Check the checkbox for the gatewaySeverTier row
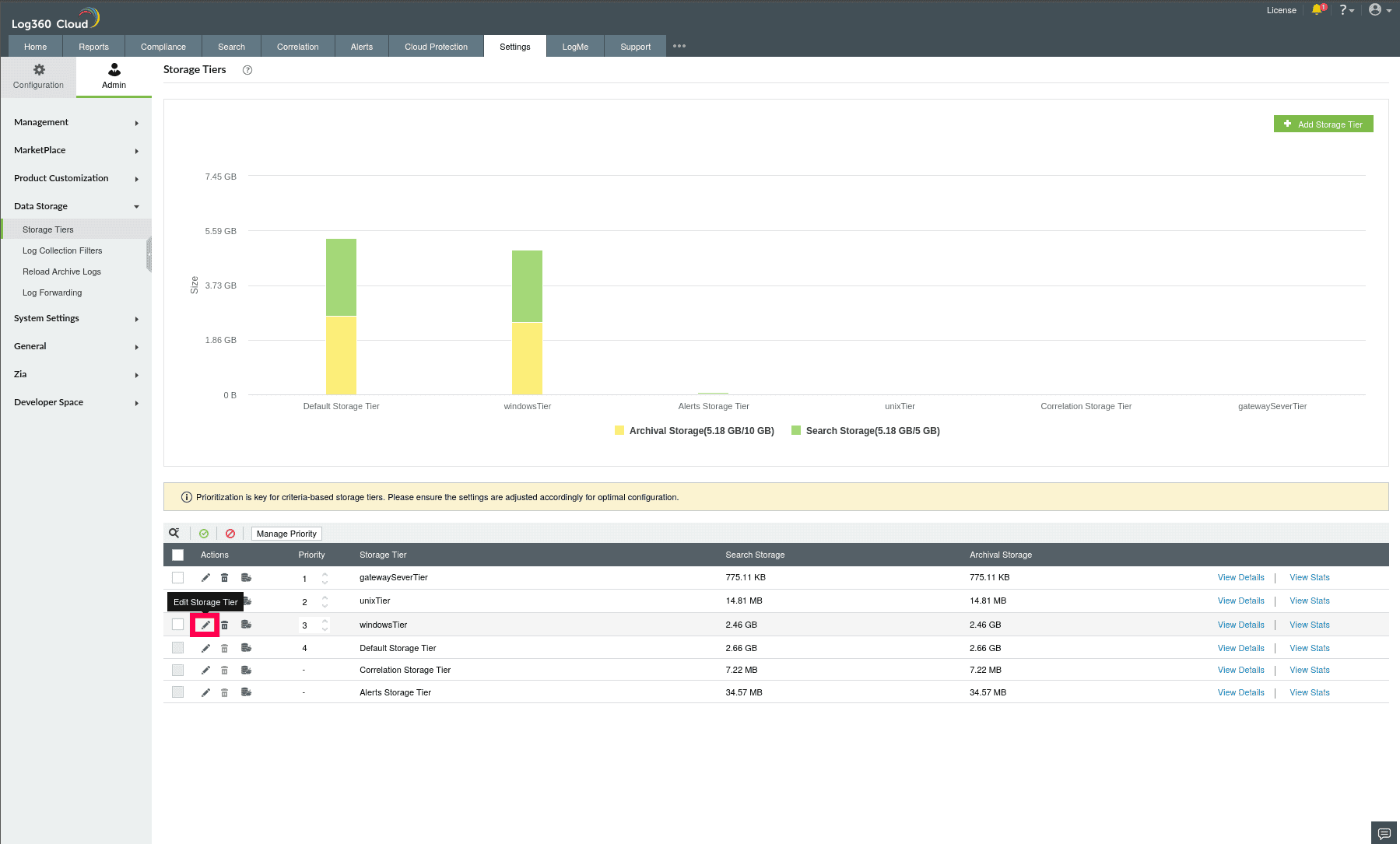1400x844 pixels. (x=177, y=577)
